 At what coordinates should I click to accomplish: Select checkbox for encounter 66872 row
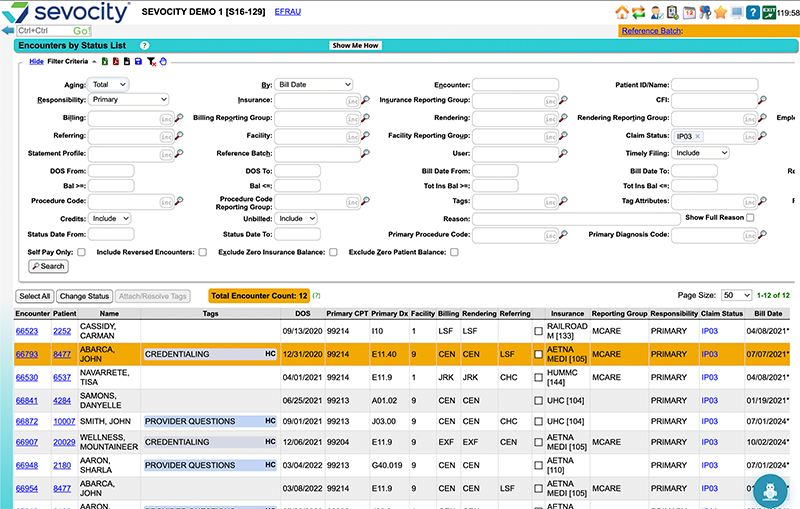point(538,421)
